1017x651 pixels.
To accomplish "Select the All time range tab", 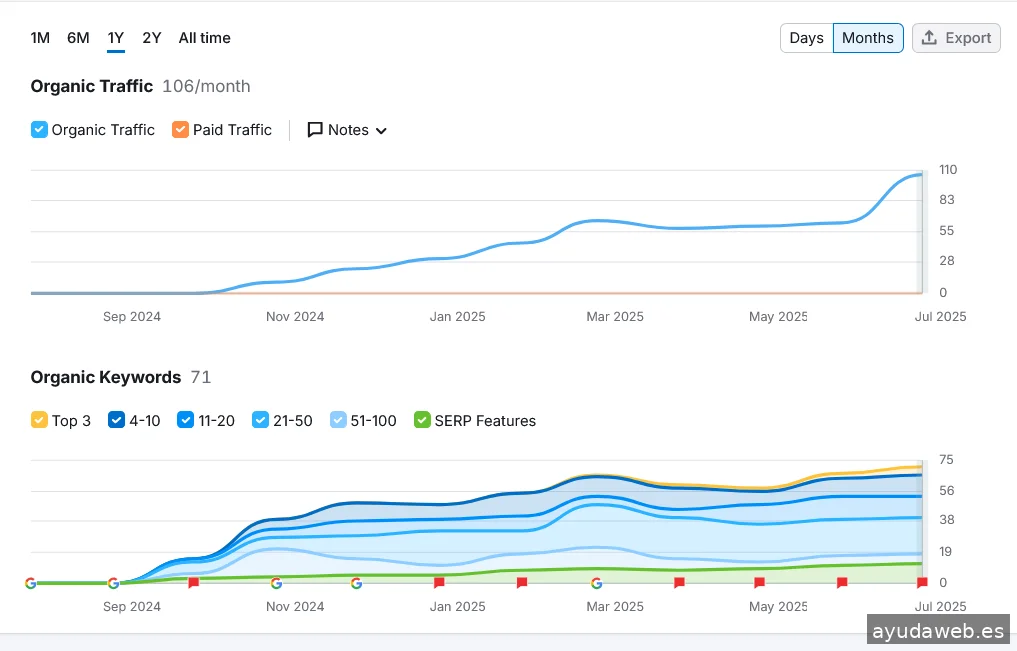I will (204, 38).
